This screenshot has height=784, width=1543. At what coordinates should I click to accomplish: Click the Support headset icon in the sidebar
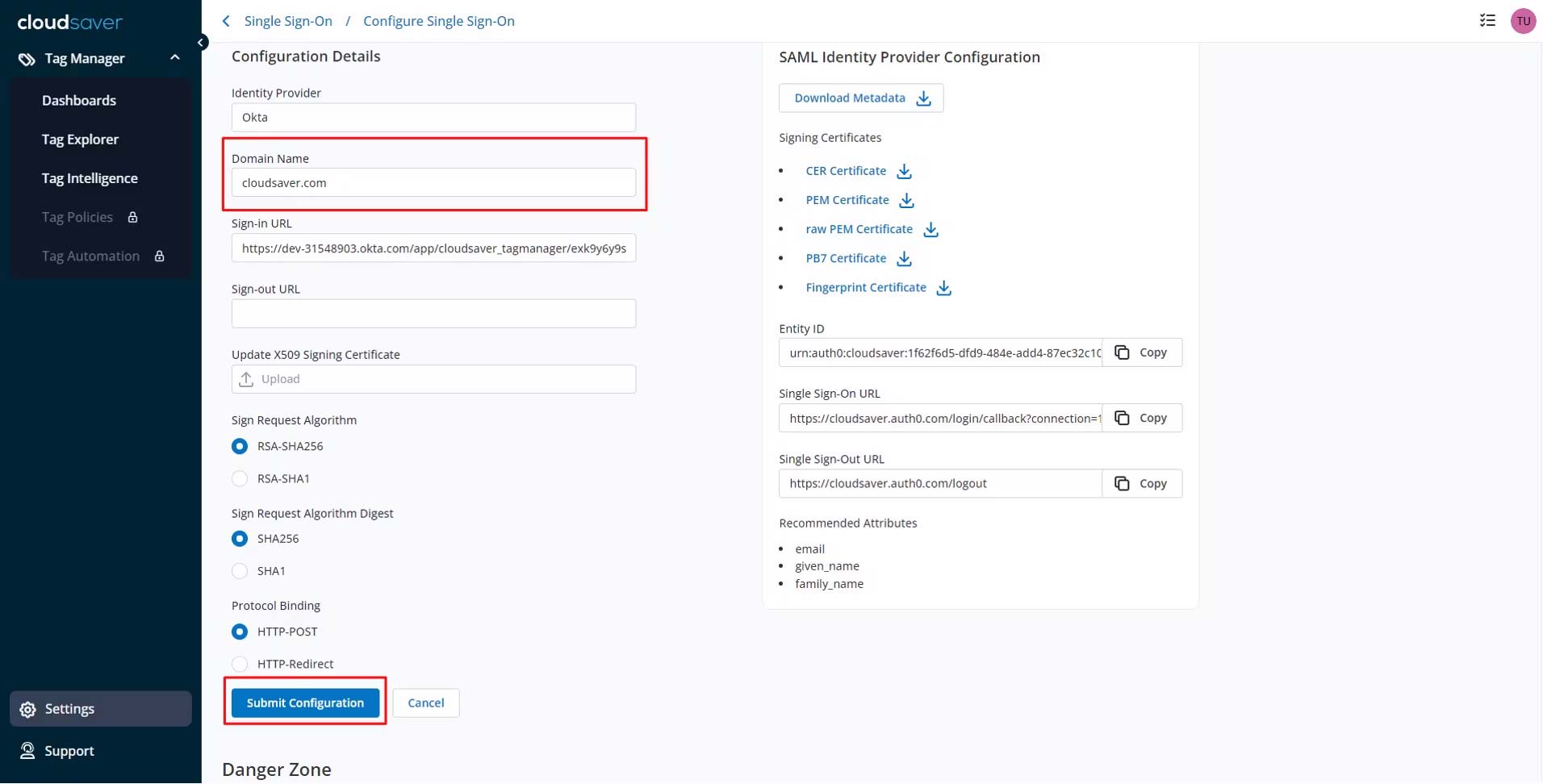point(27,751)
